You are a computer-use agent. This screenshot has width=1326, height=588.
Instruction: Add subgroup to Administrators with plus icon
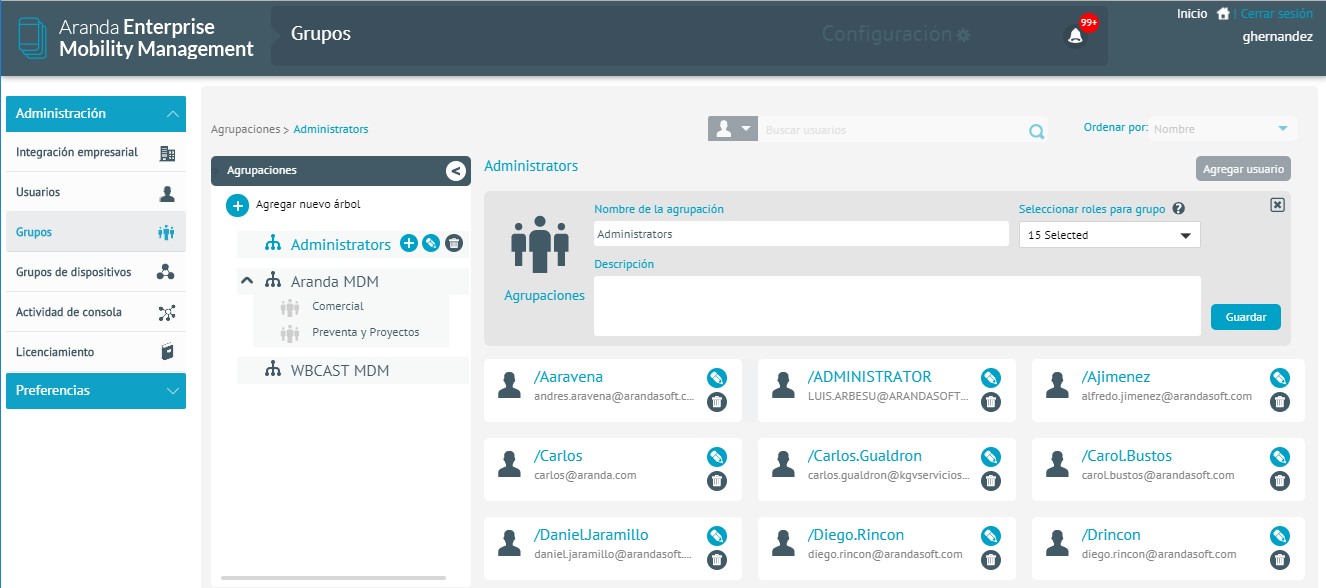click(x=408, y=243)
